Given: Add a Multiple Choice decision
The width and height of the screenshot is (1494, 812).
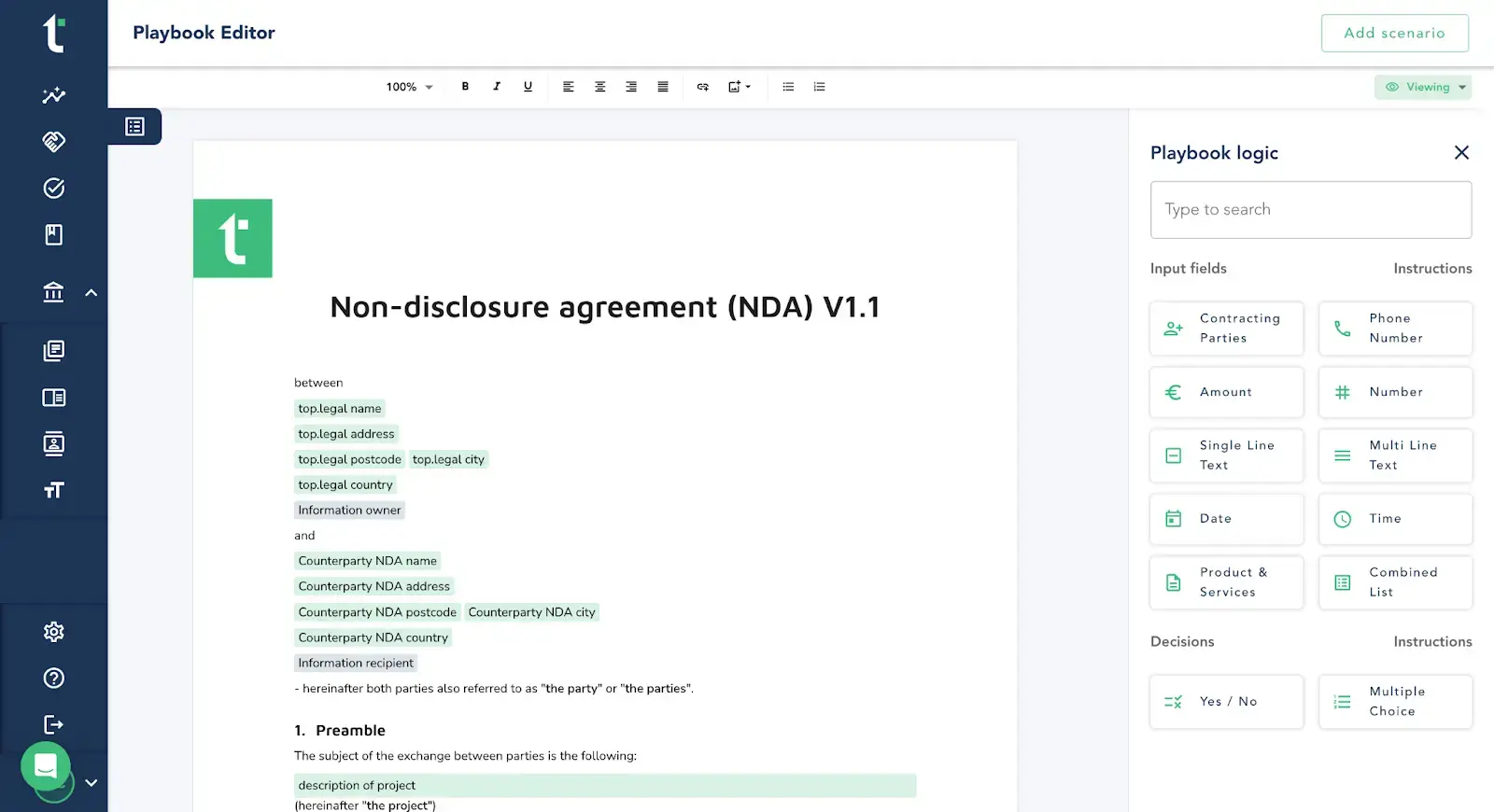Looking at the screenshot, I should point(1396,702).
